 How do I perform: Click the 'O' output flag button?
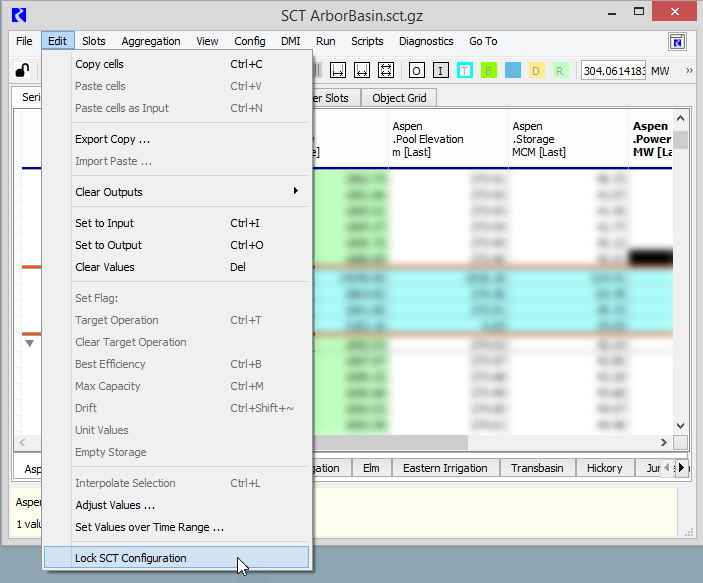[416, 71]
